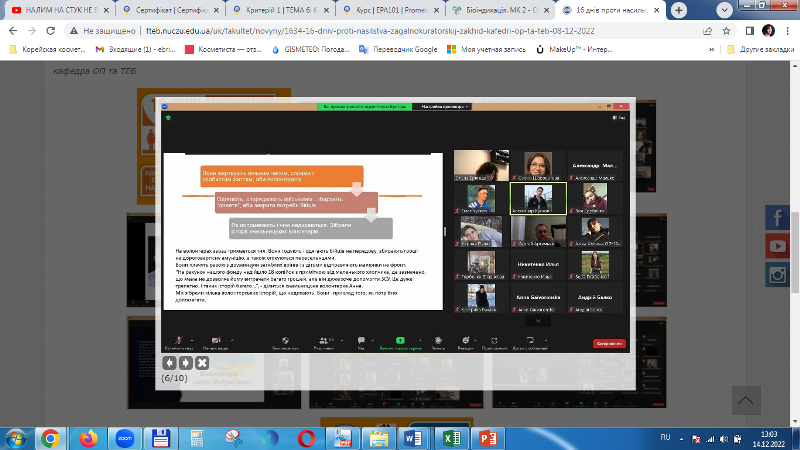Open the Facebook social link on the page

click(x=777, y=218)
